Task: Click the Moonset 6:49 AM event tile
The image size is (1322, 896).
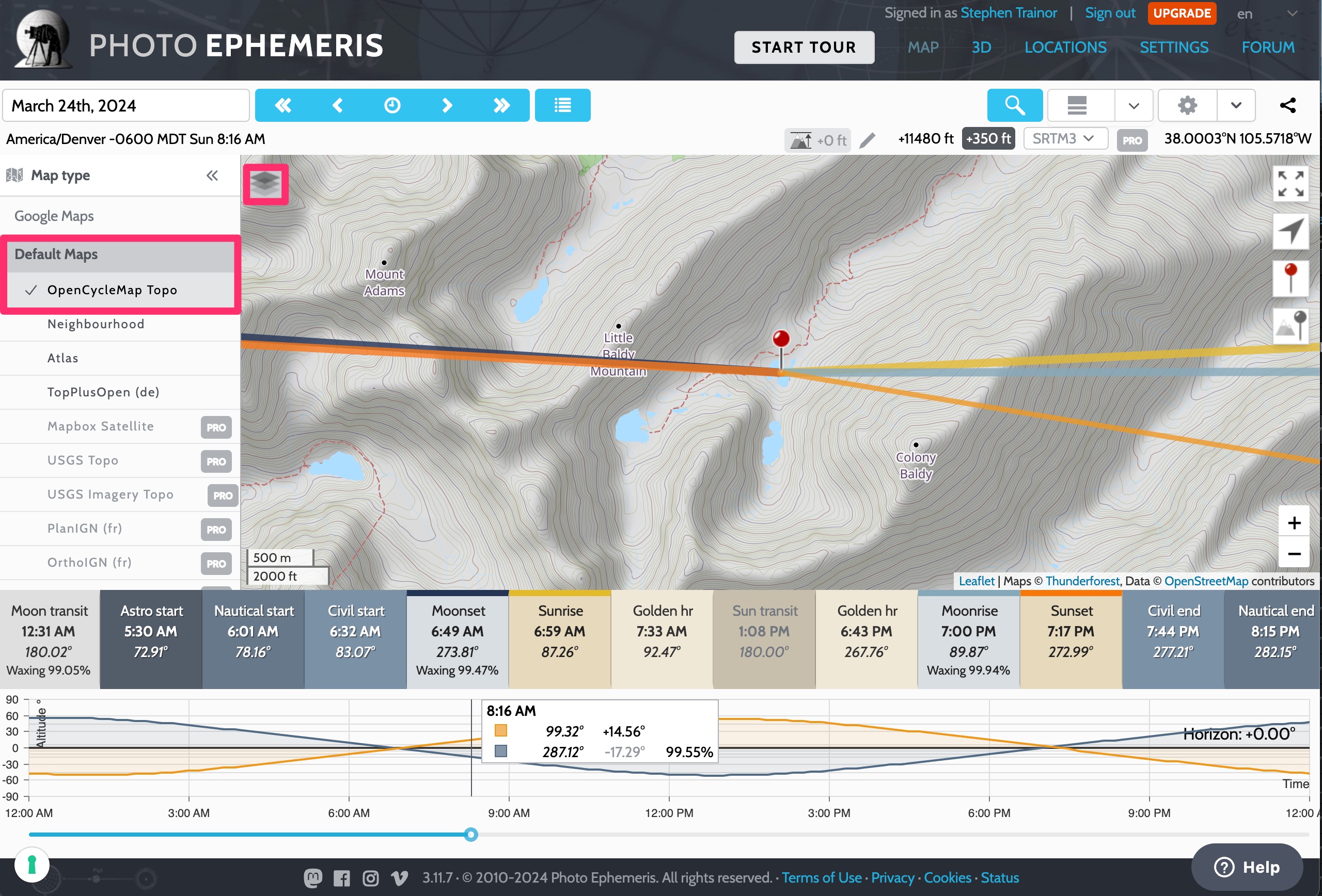Action: coord(458,639)
